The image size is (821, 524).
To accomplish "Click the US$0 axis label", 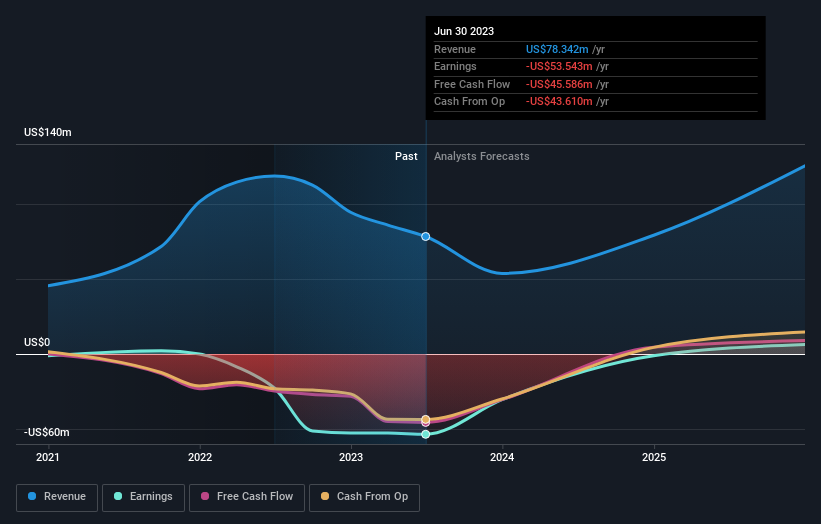I will 37,342.
